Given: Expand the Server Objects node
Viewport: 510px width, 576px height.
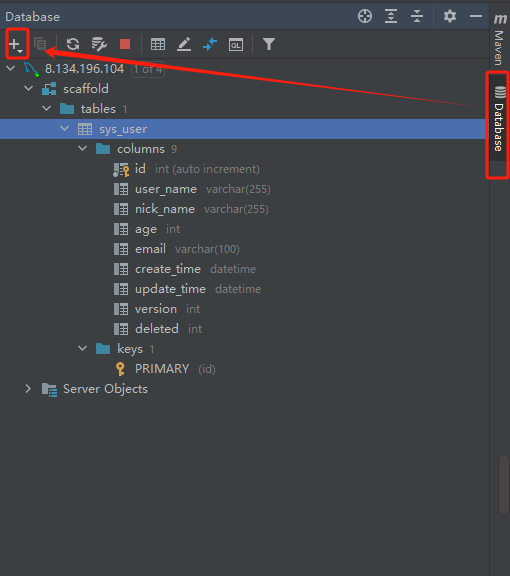Looking at the screenshot, I should click(28, 389).
